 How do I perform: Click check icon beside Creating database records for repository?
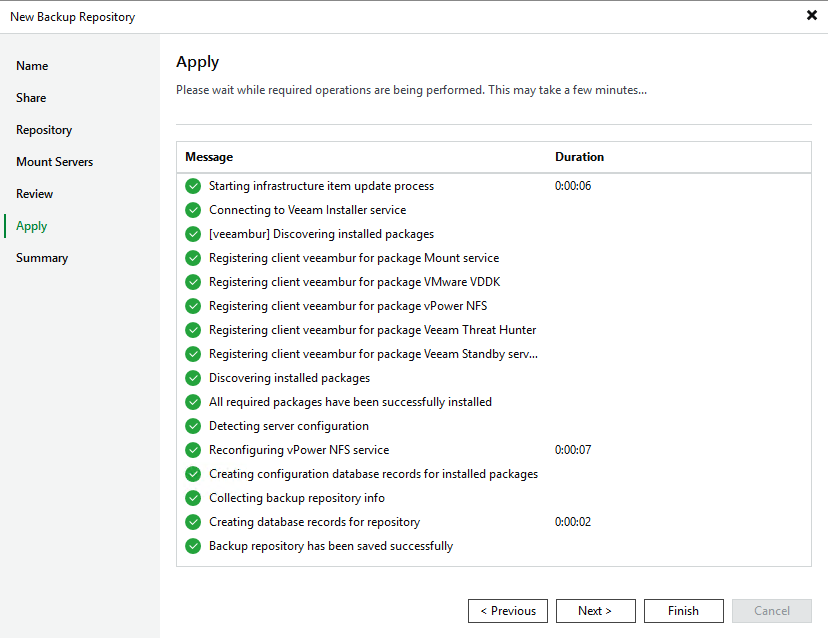[x=193, y=522]
